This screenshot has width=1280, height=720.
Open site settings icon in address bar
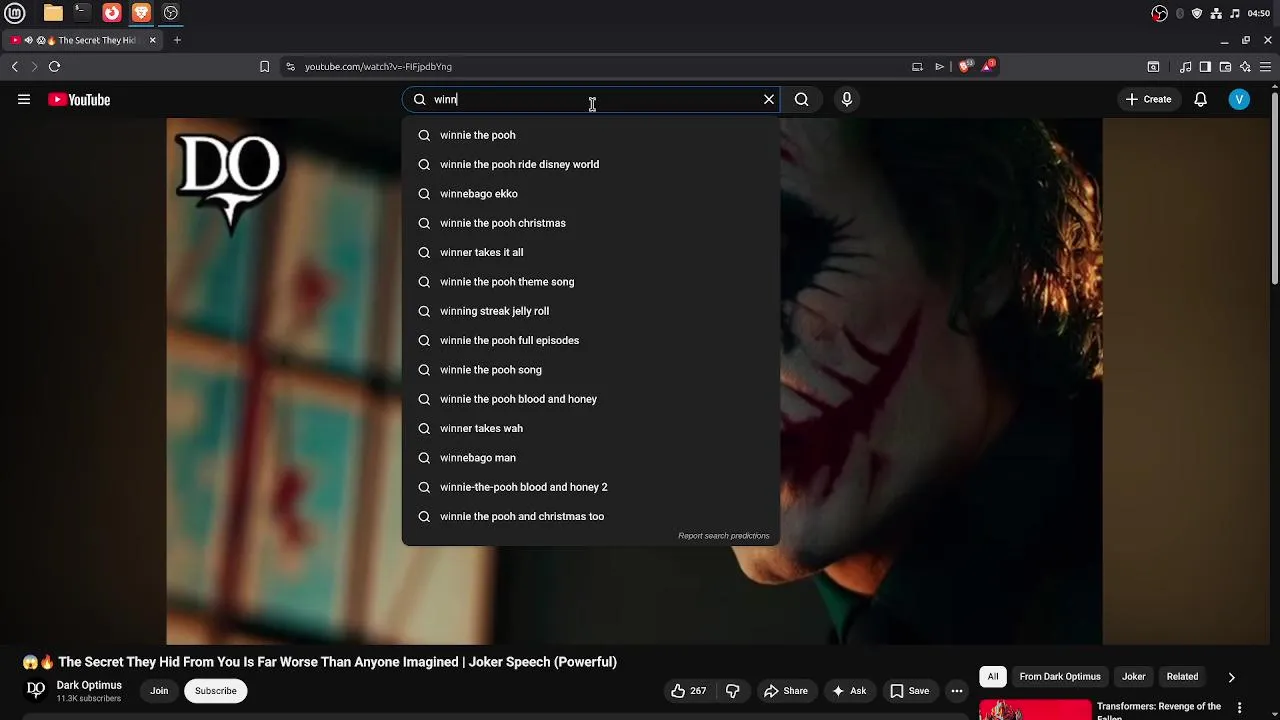(290, 66)
